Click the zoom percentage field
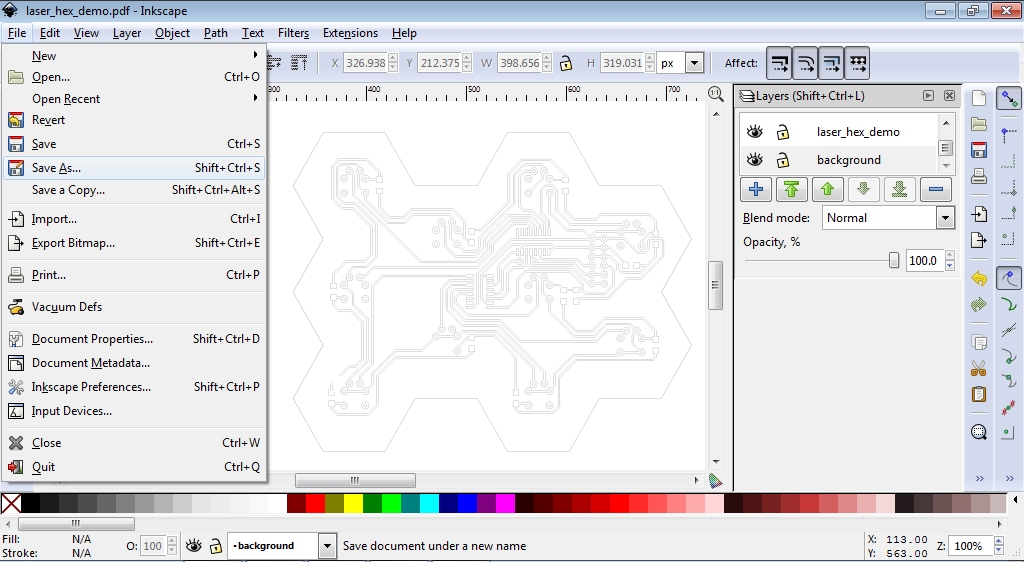Image resolution: width=1024 pixels, height=562 pixels. pos(969,546)
